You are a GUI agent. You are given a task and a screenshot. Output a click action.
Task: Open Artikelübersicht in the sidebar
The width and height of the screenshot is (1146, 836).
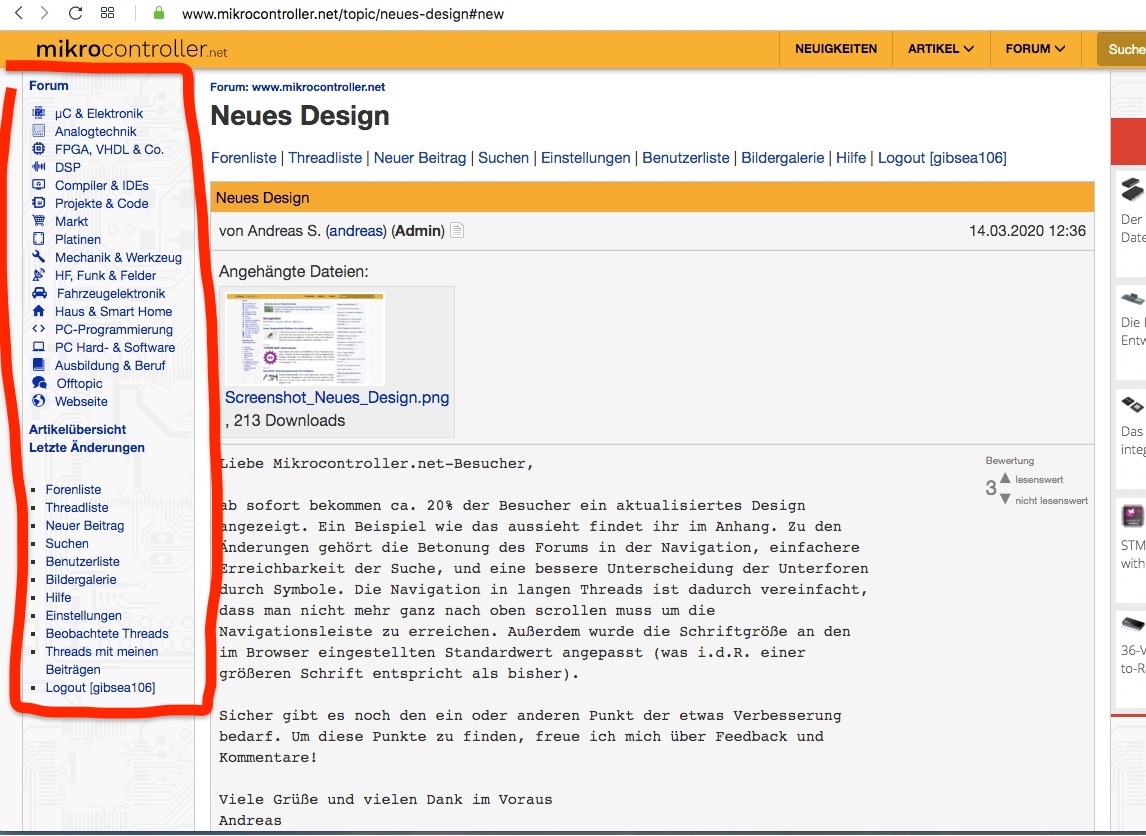[77, 430]
